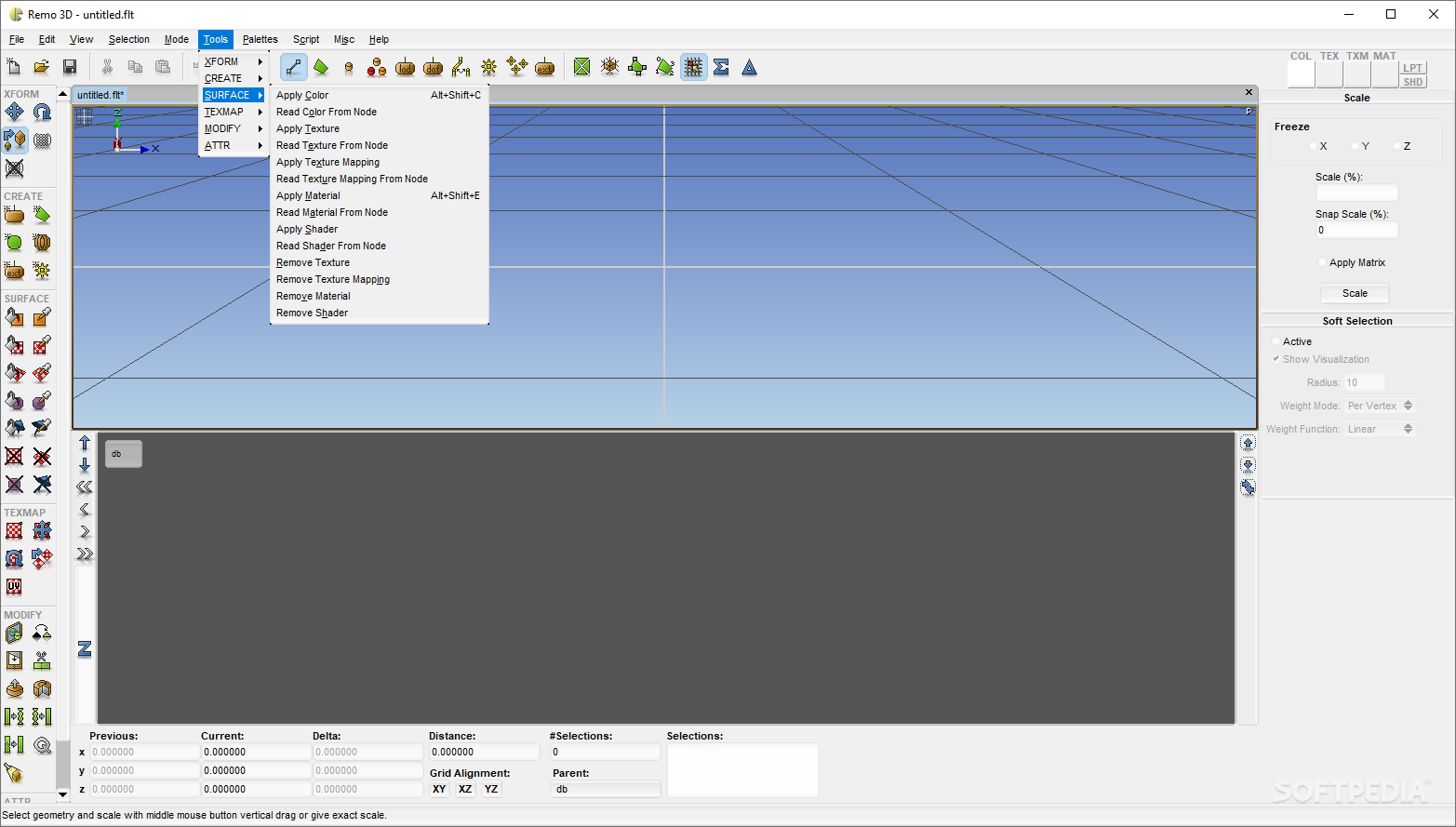1456x827 pixels.
Task: Click the CREATE light source sun icon
Action: coord(42,271)
